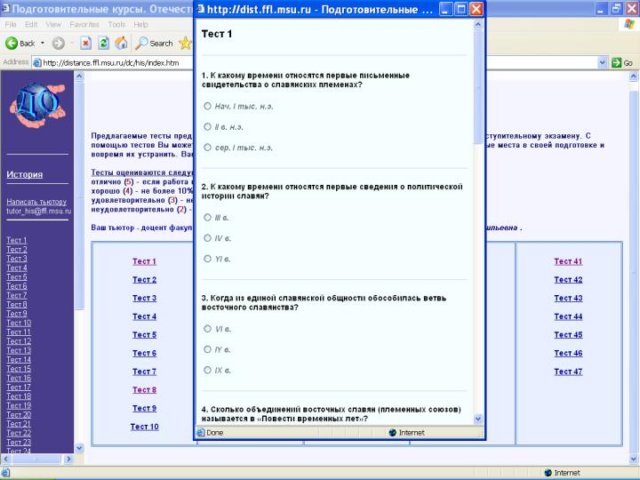Open the Help menu
The image size is (640, 480).
[141, 24]
